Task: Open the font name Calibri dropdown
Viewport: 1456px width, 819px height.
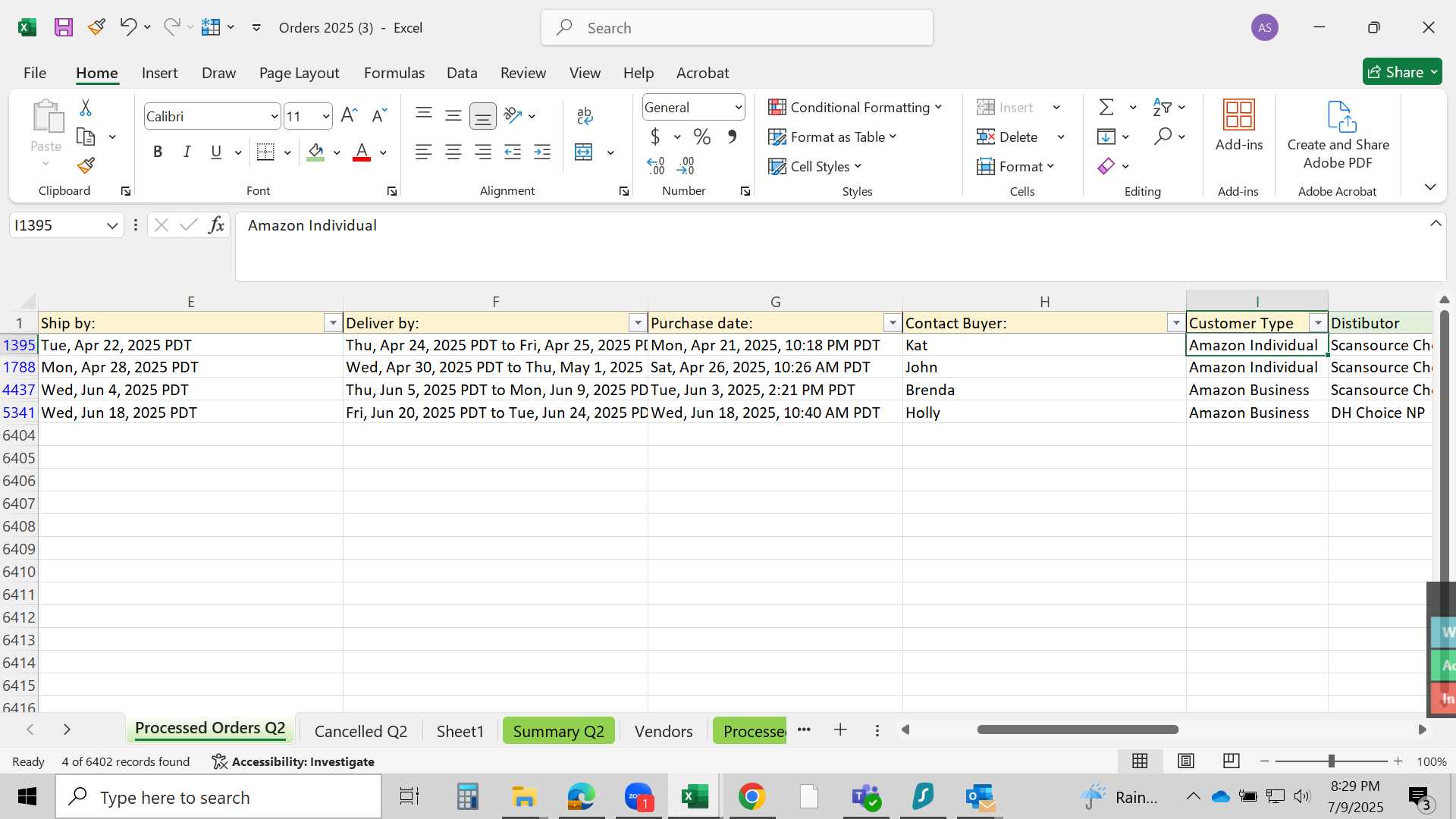Action: click(274, 116)
